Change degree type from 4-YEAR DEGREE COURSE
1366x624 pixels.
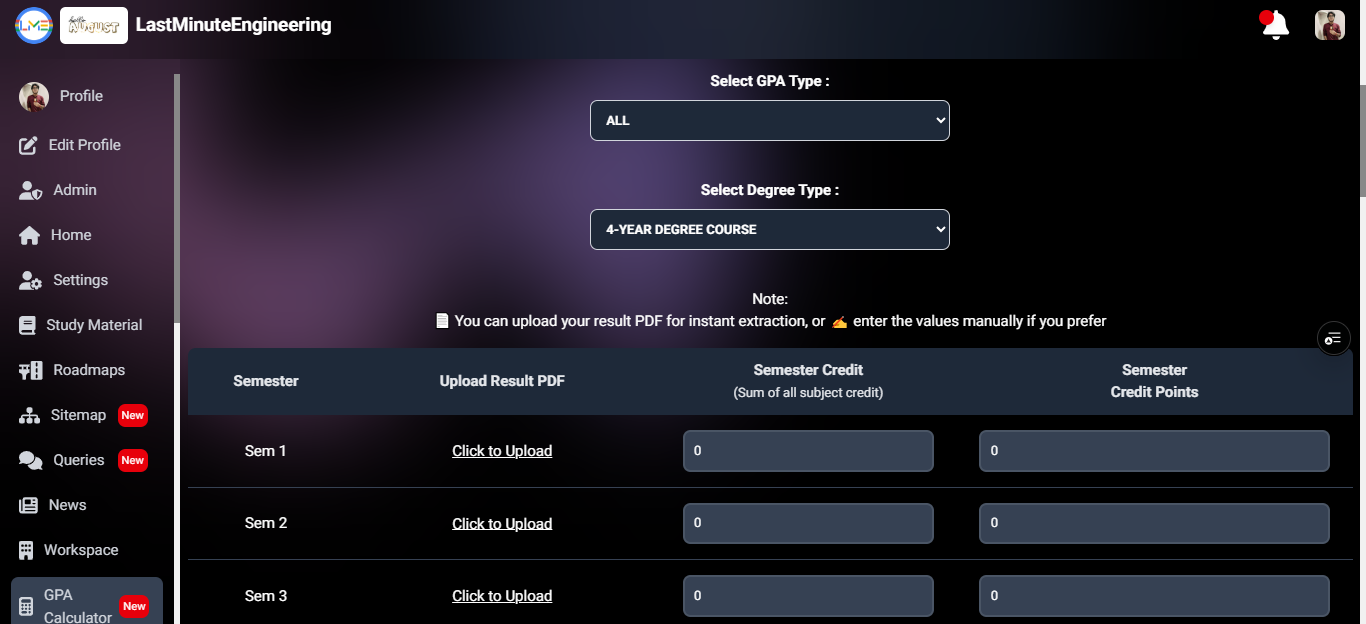tap(769, 229)
